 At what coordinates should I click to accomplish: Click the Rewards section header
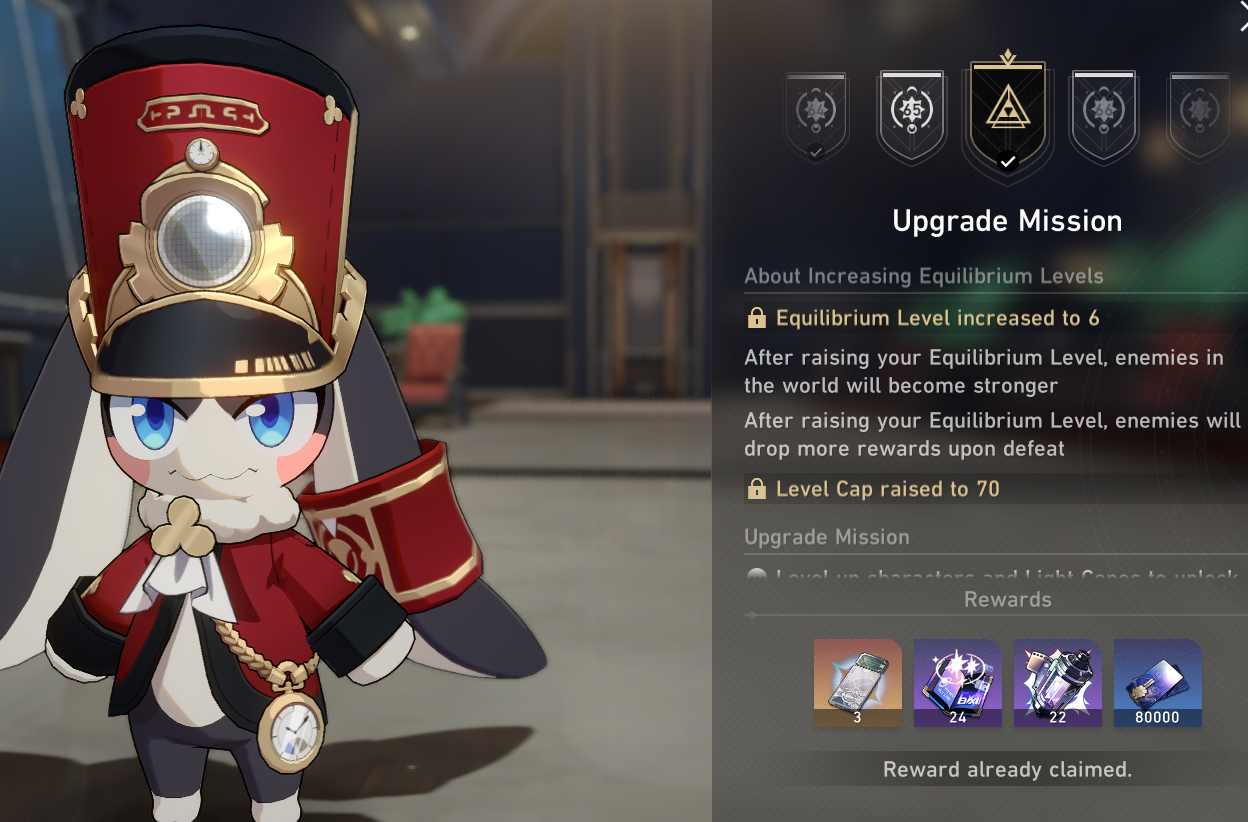[1007, 599]
